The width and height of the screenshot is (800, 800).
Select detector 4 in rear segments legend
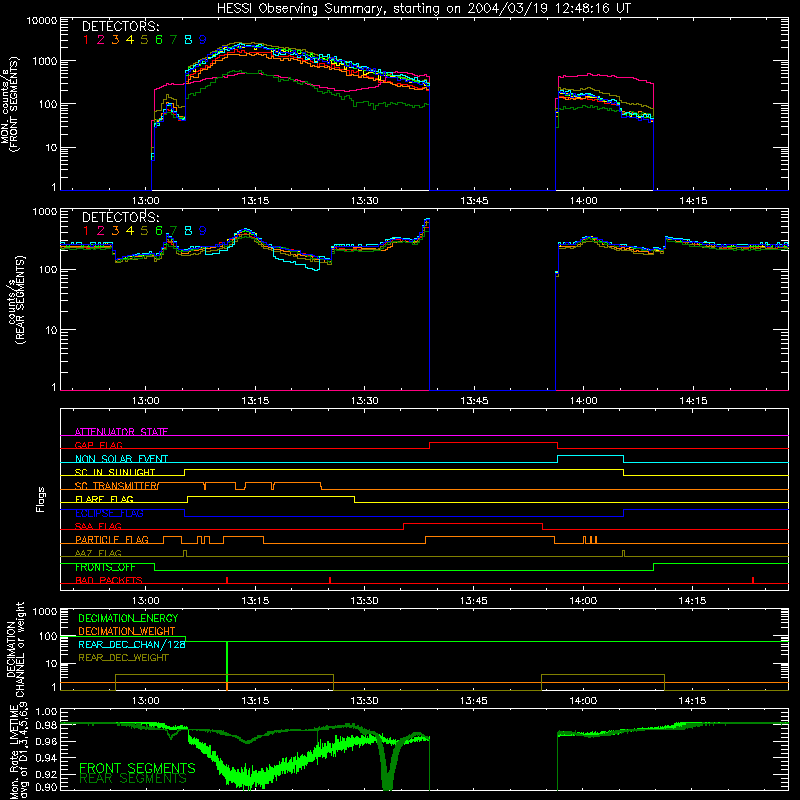[130, 231]
